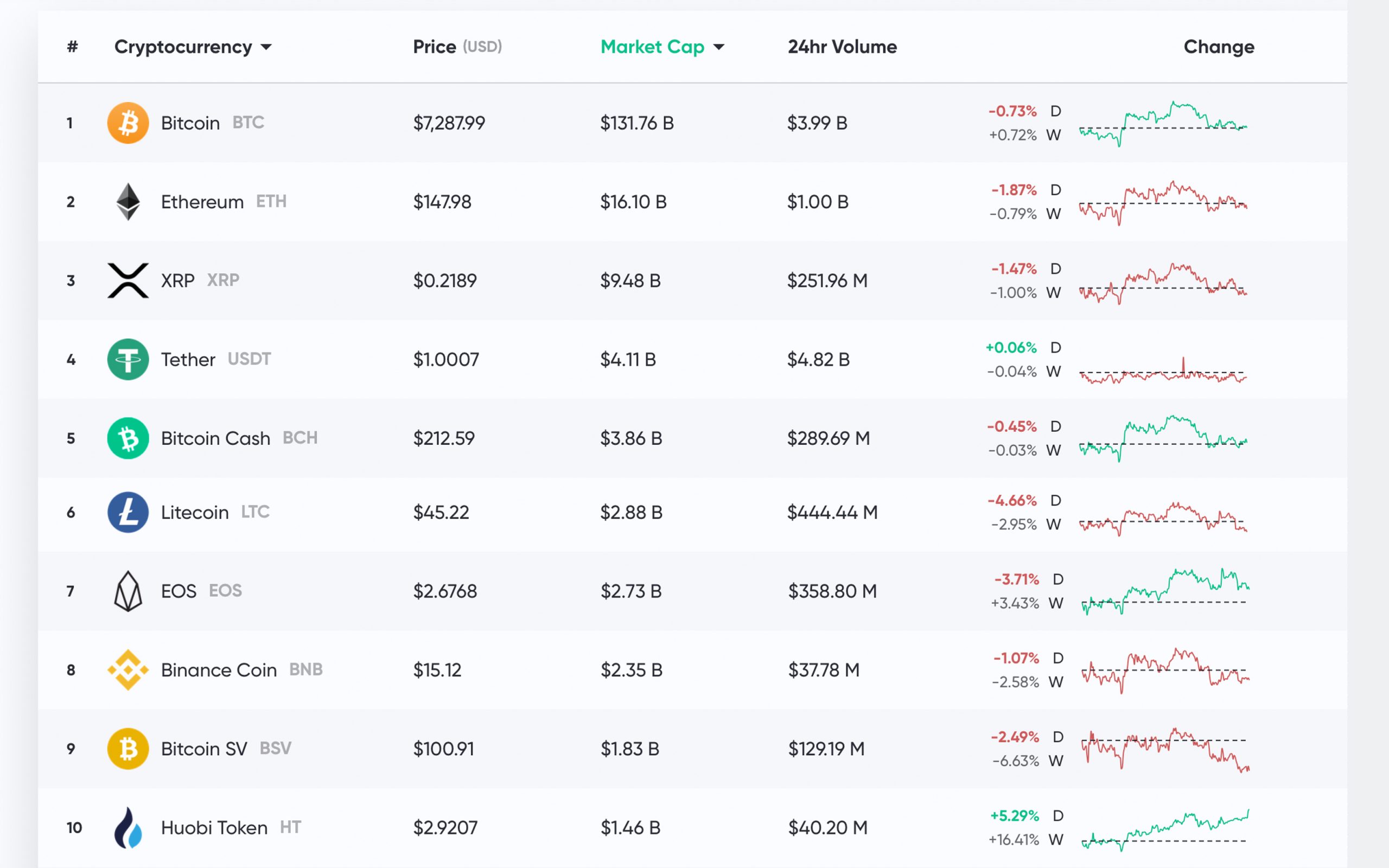
Task: Click the Bitcoin Cash logo icon
Action: [128, 438]
